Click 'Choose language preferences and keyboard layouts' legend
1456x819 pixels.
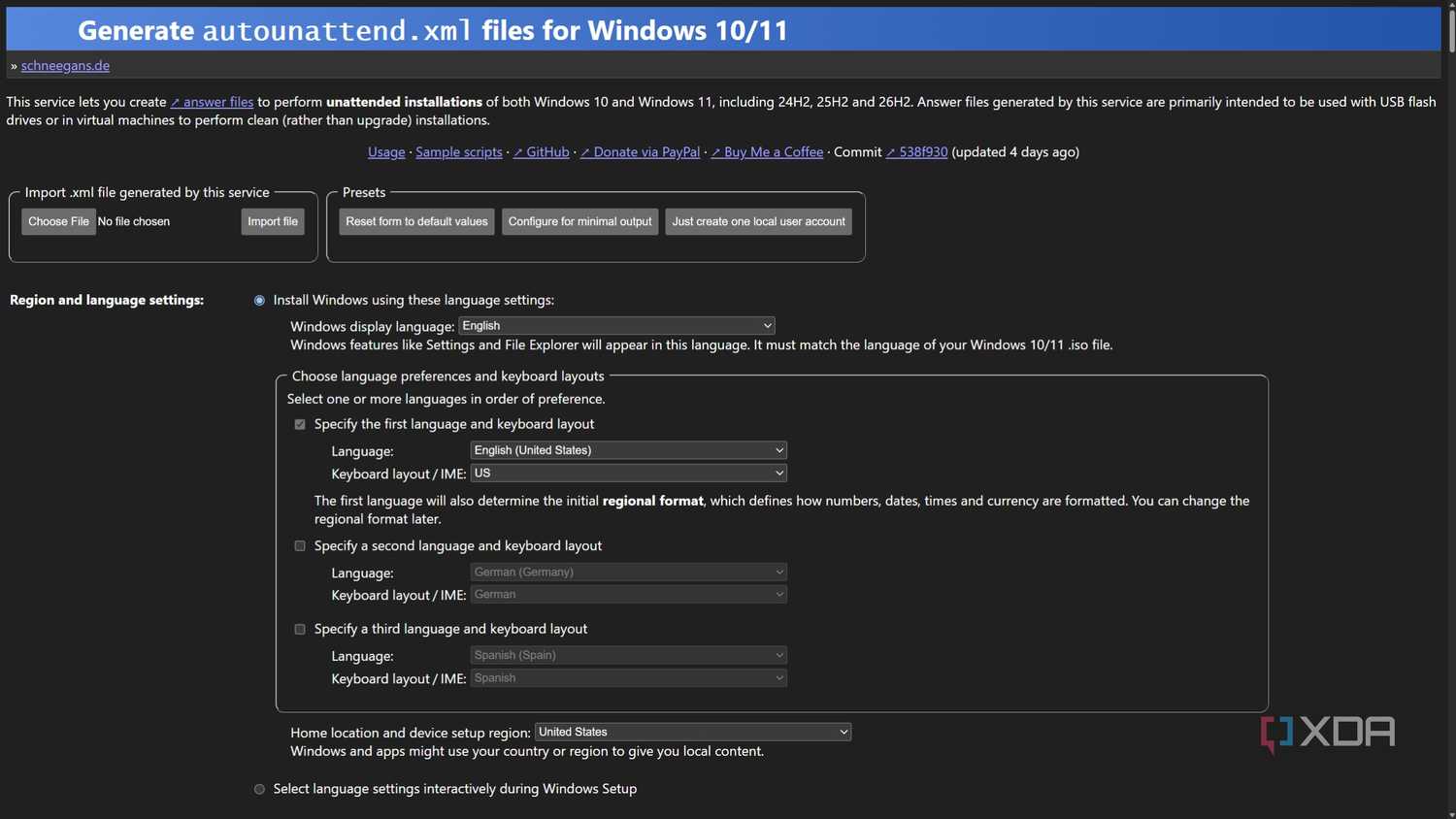(447, 376)
